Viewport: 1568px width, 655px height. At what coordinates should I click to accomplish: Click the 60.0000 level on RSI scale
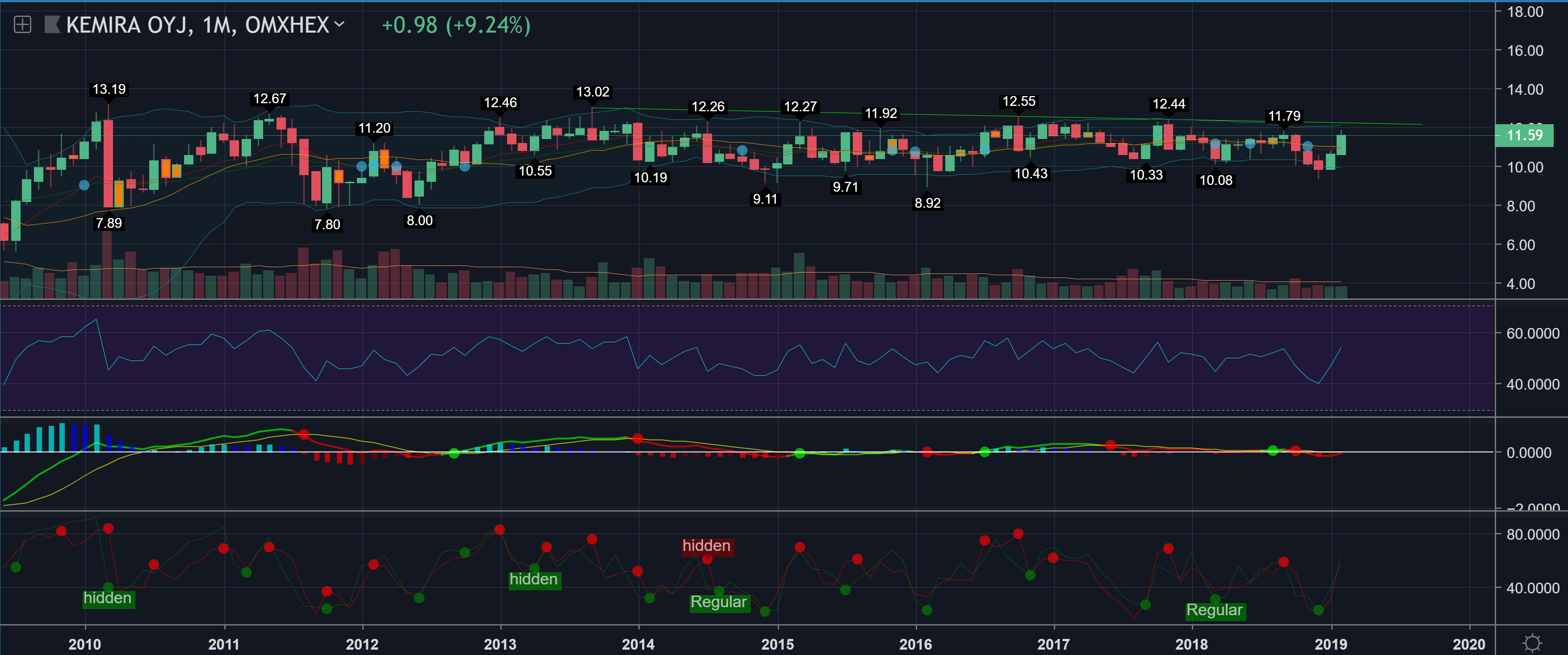point(1532,334)
